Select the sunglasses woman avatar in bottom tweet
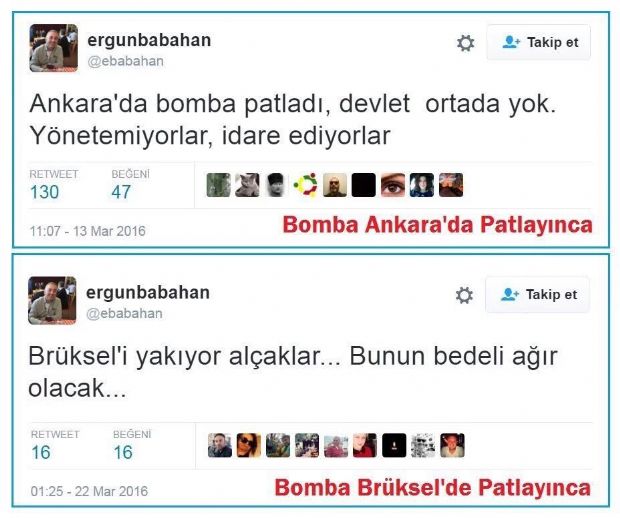 pyautogui.click(x=249, y=445)
